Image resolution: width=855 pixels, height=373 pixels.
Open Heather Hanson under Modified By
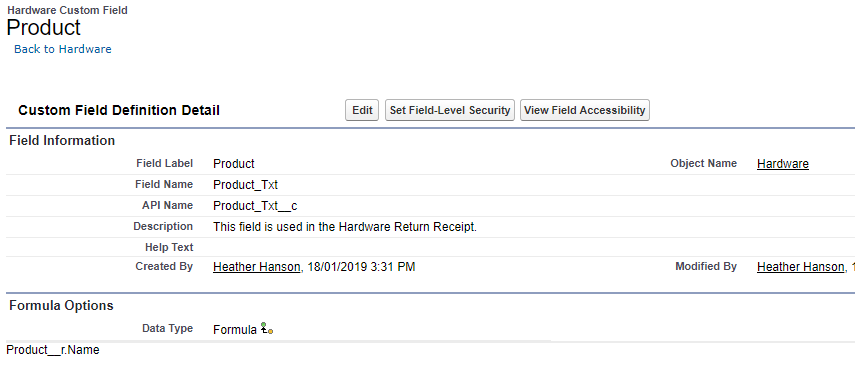coord(800,267)
